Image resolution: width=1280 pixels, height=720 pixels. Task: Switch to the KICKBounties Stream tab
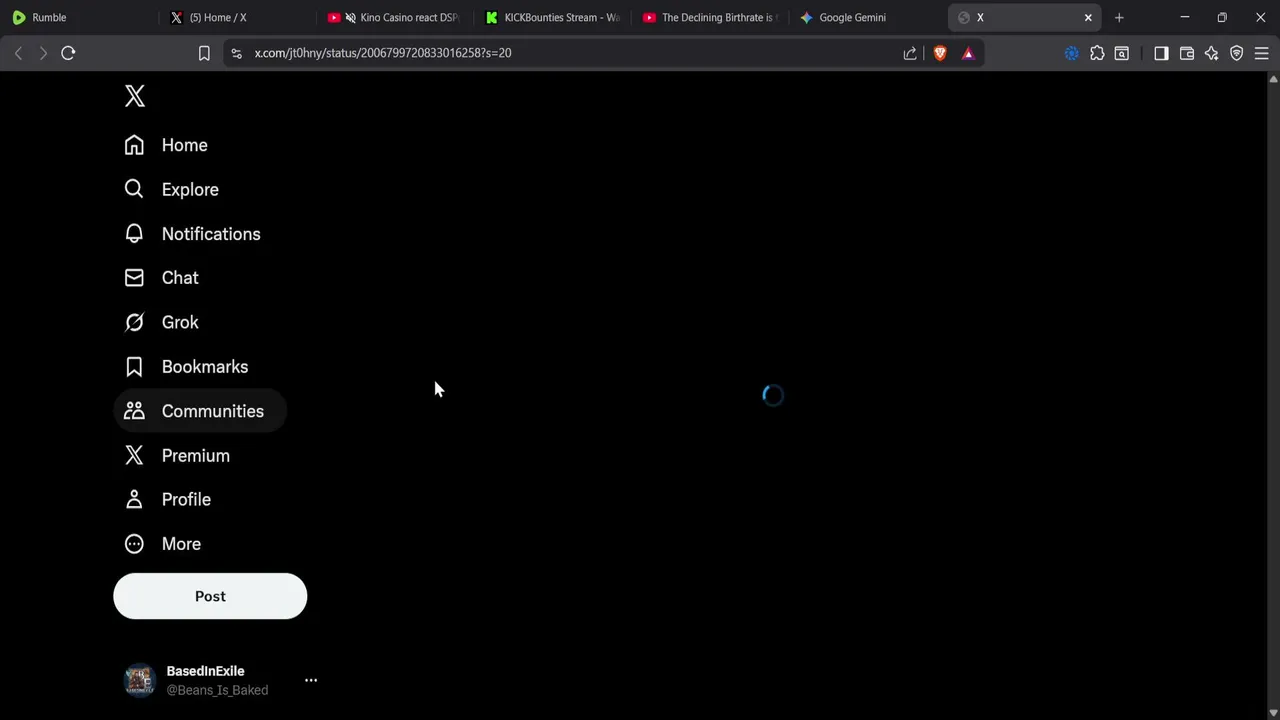pyautogui.click(x=551, y=17)
